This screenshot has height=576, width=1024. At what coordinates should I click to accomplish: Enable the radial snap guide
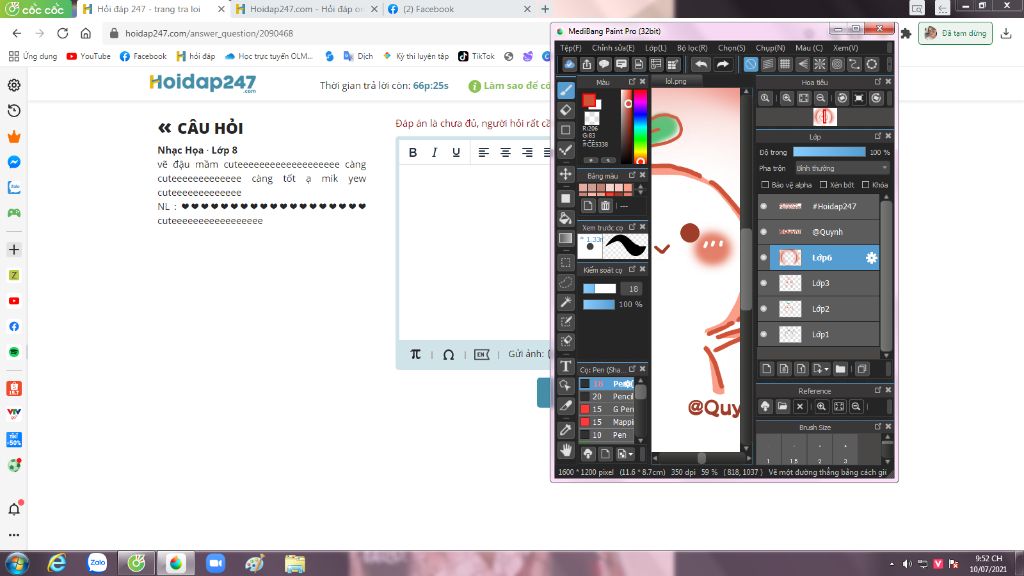[820, 64]
